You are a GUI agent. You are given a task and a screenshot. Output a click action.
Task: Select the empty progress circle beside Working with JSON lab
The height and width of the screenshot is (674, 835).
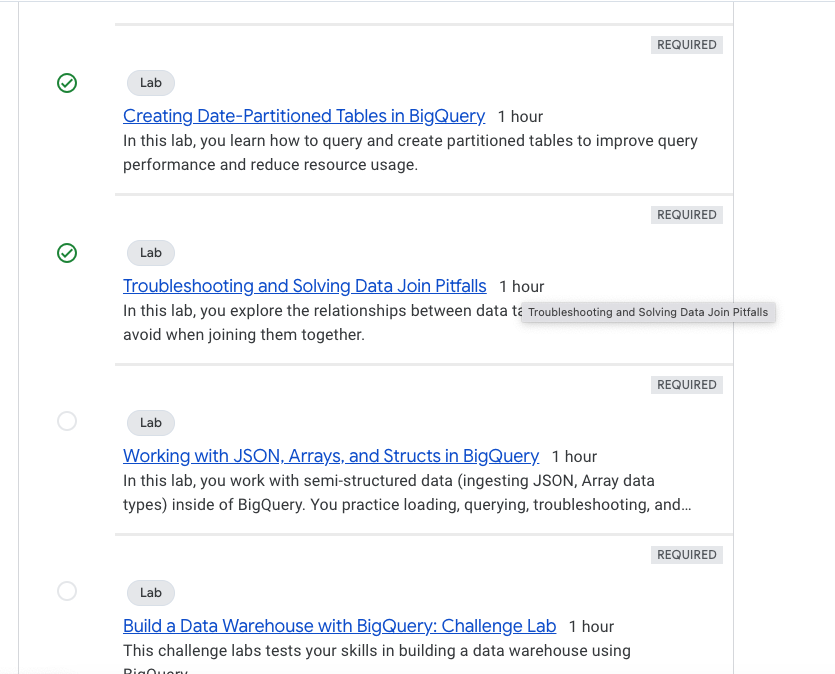coord(66,422)
